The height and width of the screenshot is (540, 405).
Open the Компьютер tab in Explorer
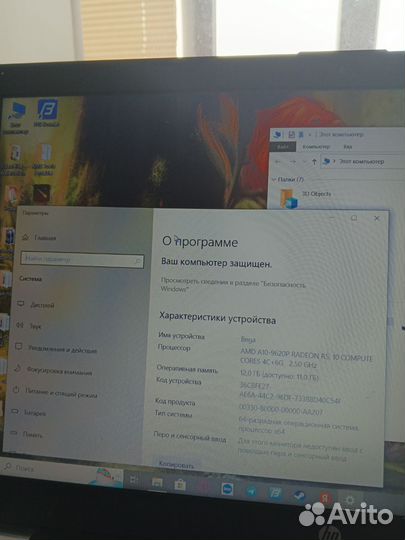316,147
